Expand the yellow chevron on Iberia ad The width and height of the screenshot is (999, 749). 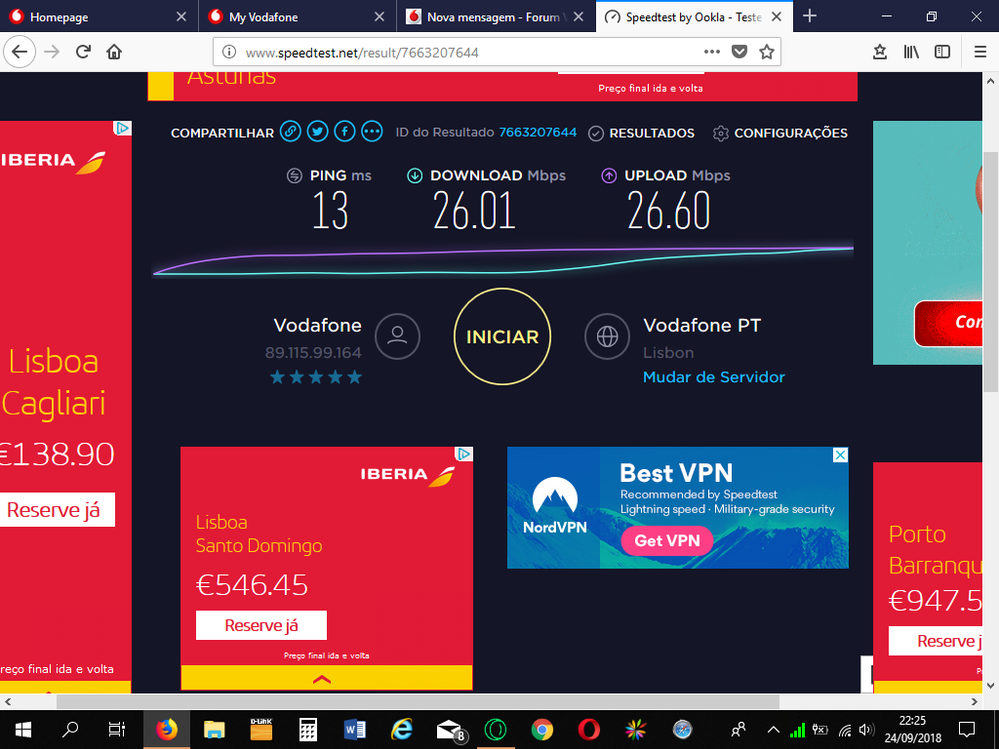(x=322, y=679)
